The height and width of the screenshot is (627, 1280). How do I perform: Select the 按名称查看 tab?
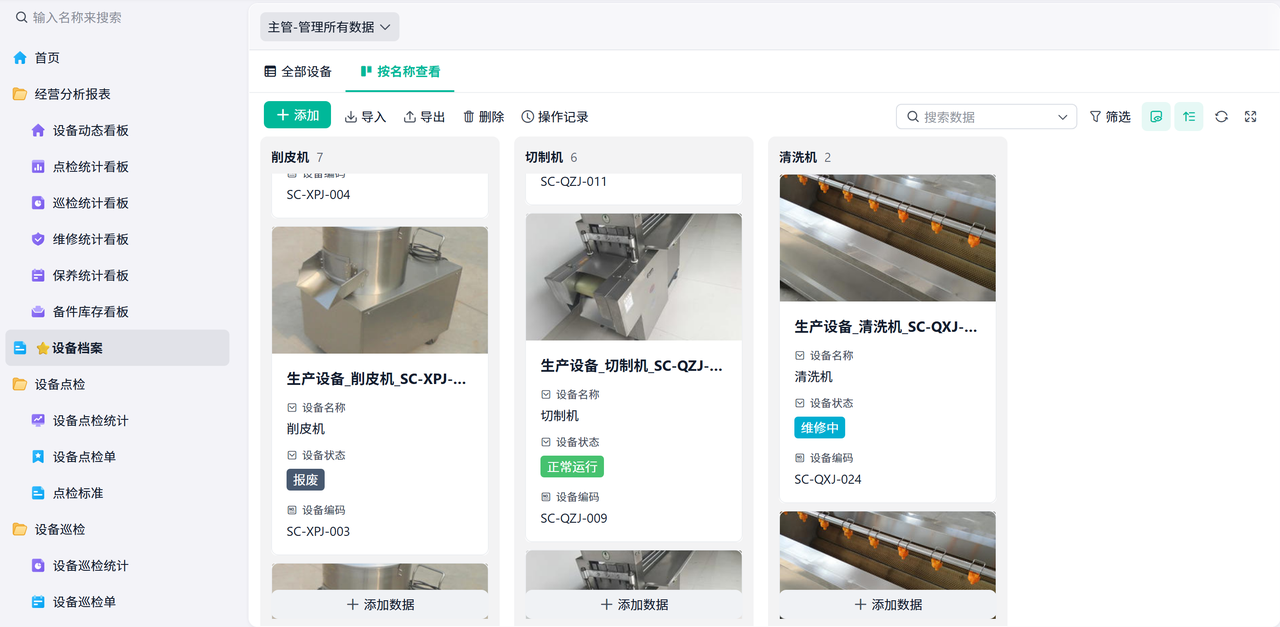(400, 72)
